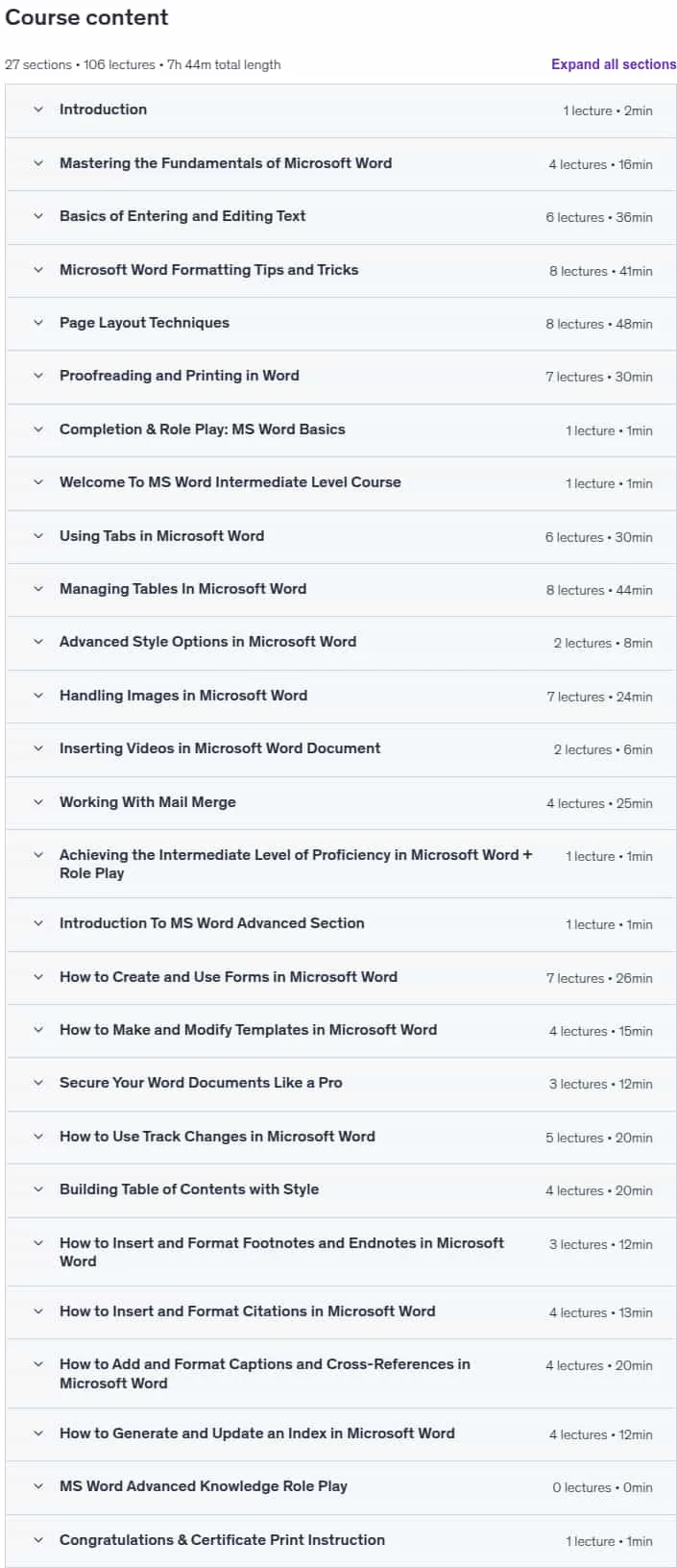Expand Welcome To MS Word Intermediate Level chevron
The image size is (677, 1568).
pos(38,482)
